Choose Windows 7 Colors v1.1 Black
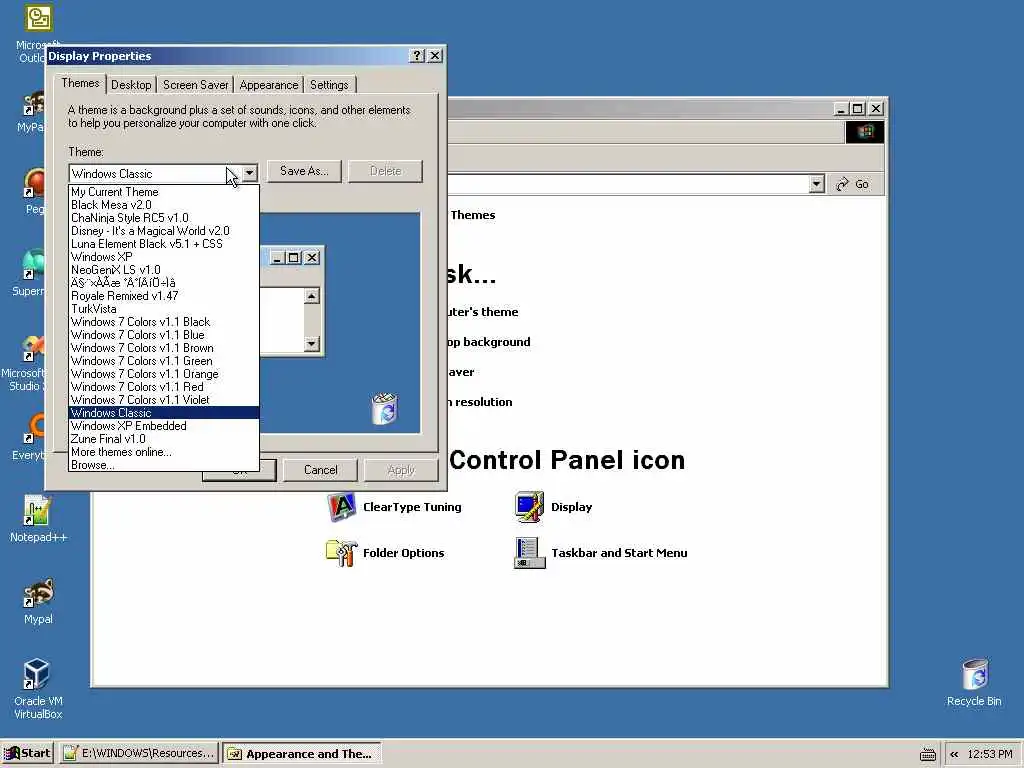This screenshot has width=1024, height=768. click(x=164, y=322)
